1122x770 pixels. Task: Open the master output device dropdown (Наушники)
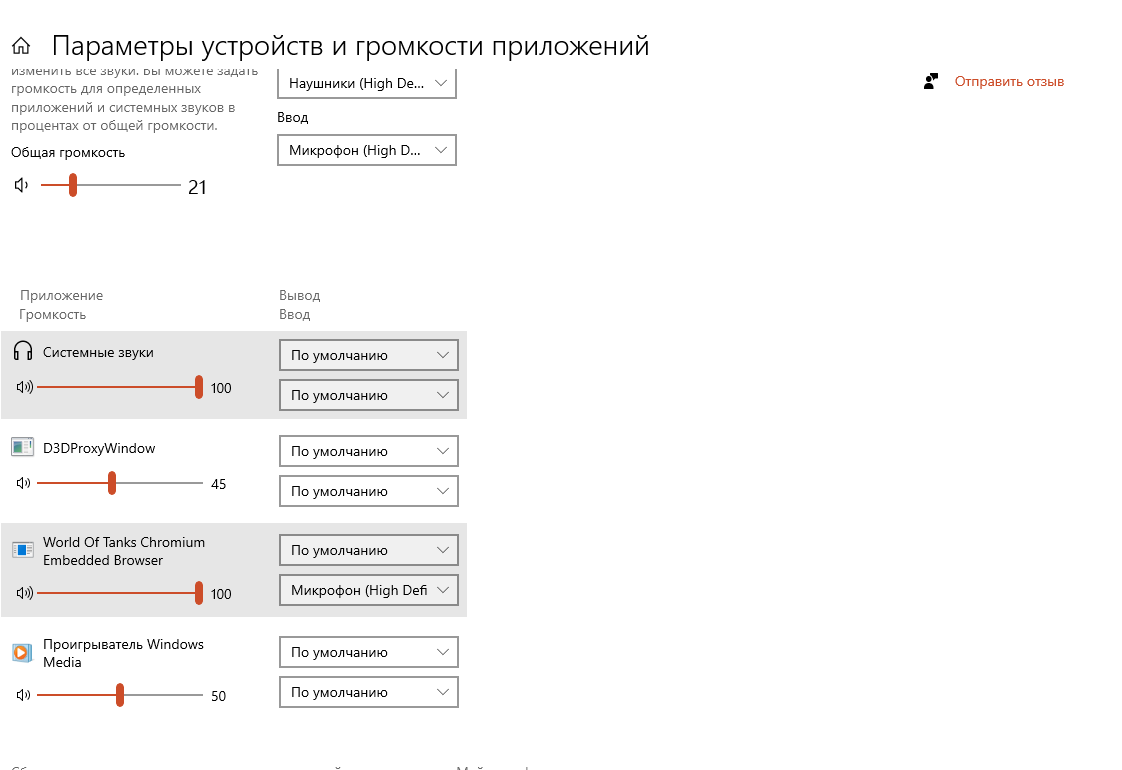[x=367, y=84]
